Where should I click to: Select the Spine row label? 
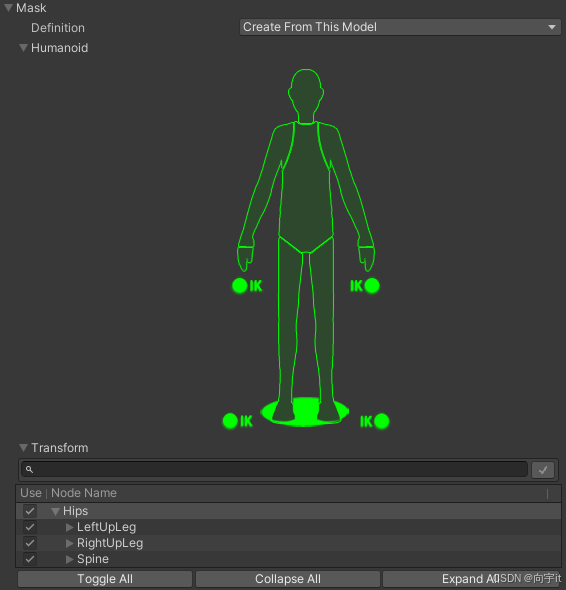93,559
